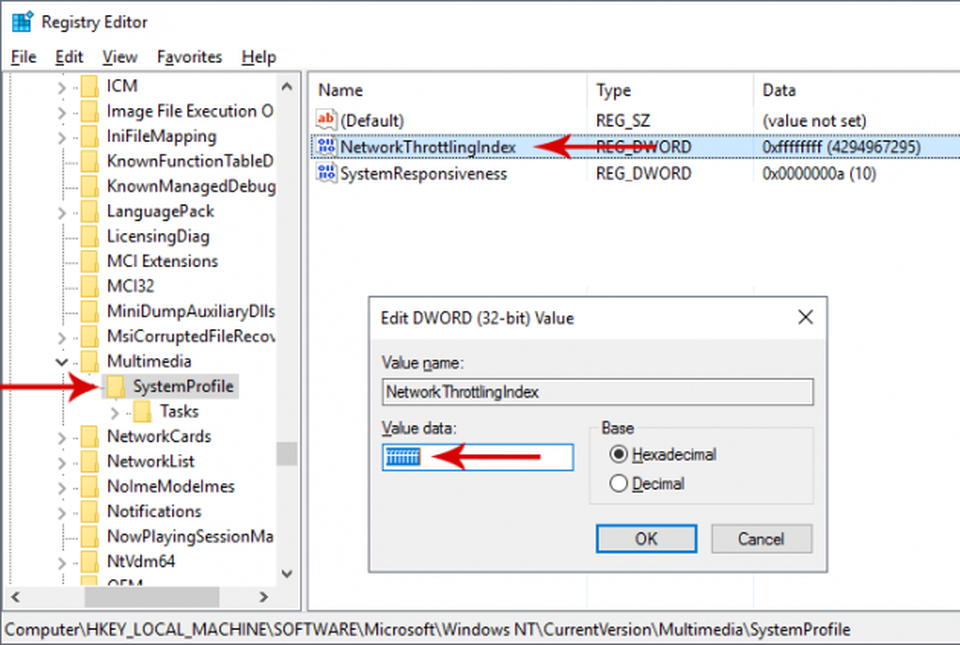Viewport: 960px width, 645px height.
Task: Expand the Notifications key
Action: pos(61,513)
